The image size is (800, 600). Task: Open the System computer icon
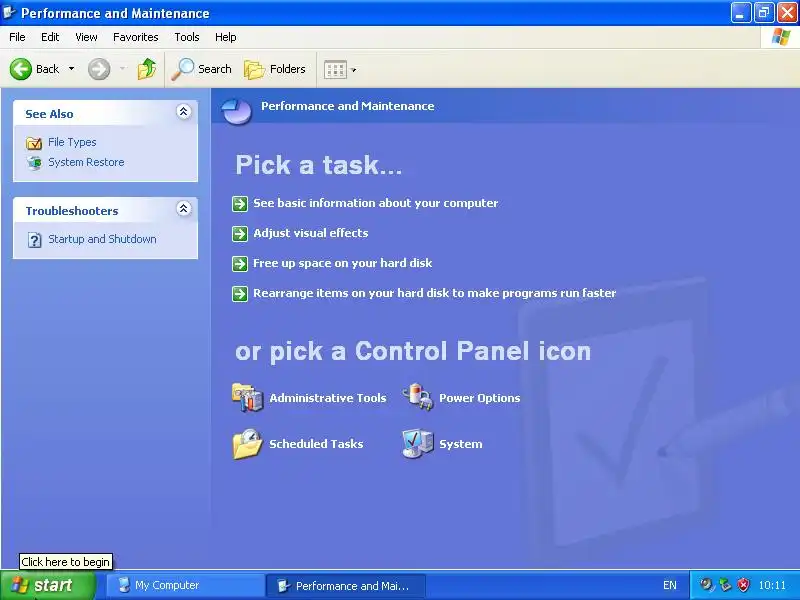(x=418, y=443)
